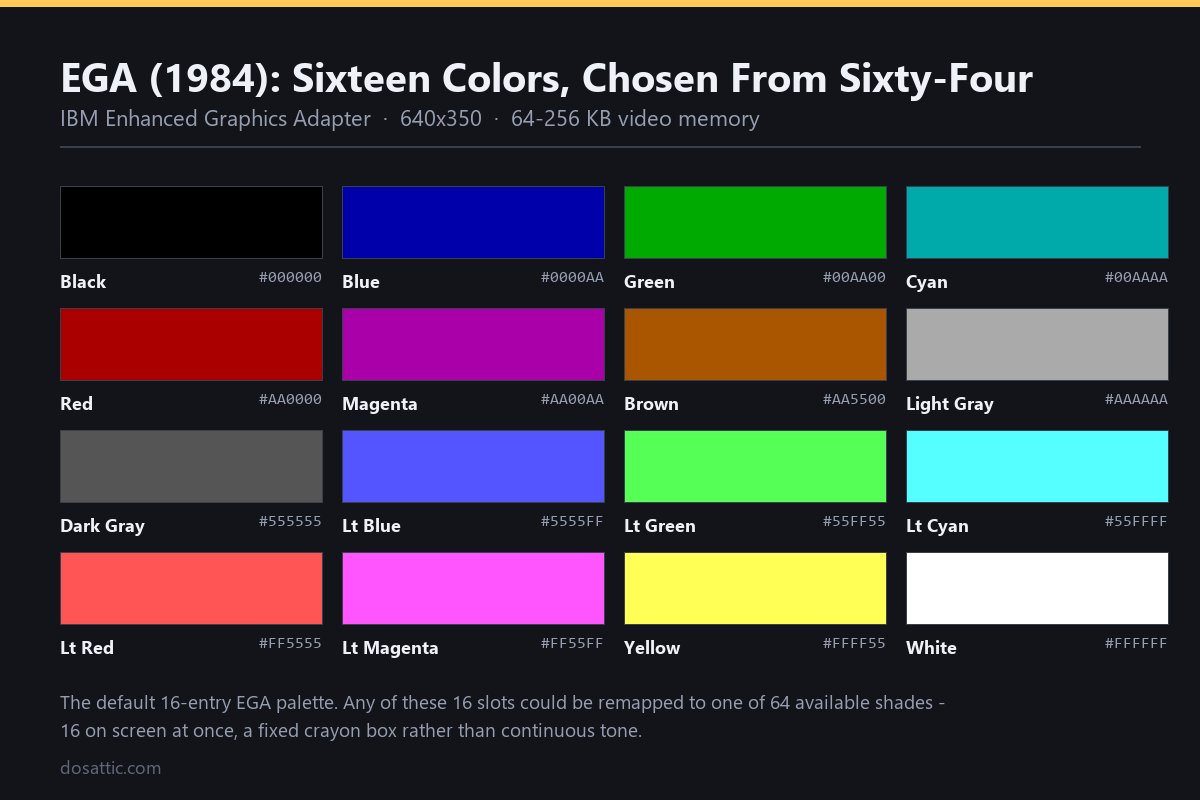
Task: Select the Lt Blue swatch
Action: coord(473,466)
